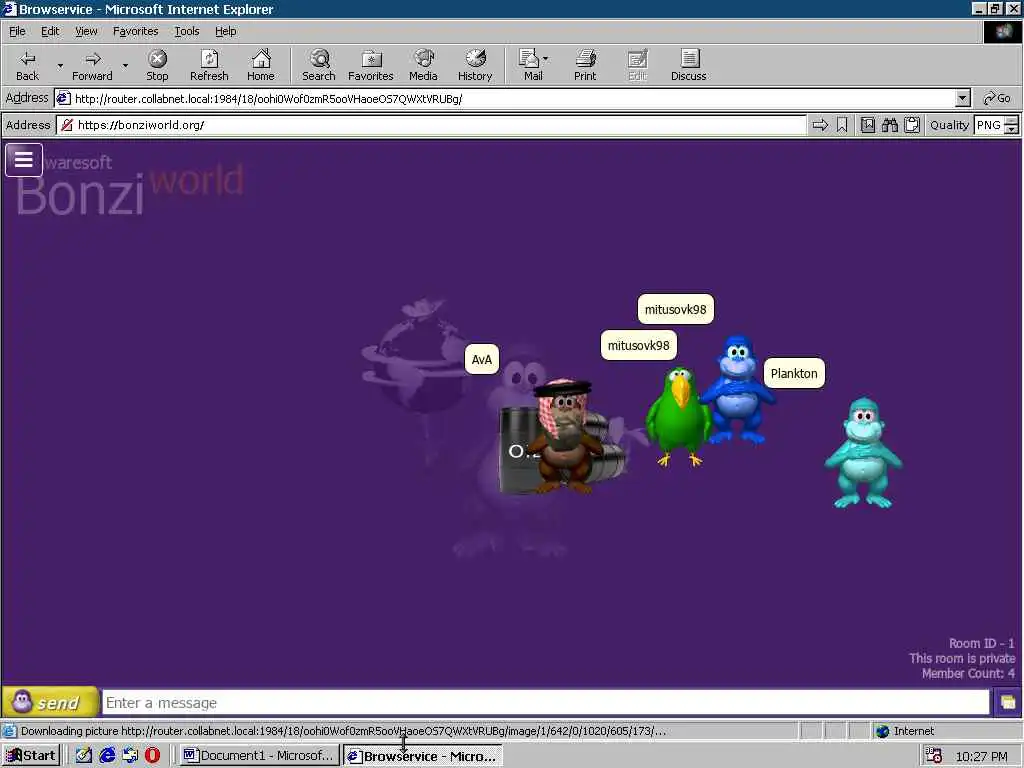Decrease Quality with the down spinner
This screenshot has height=768, width=1024.
1012,129
